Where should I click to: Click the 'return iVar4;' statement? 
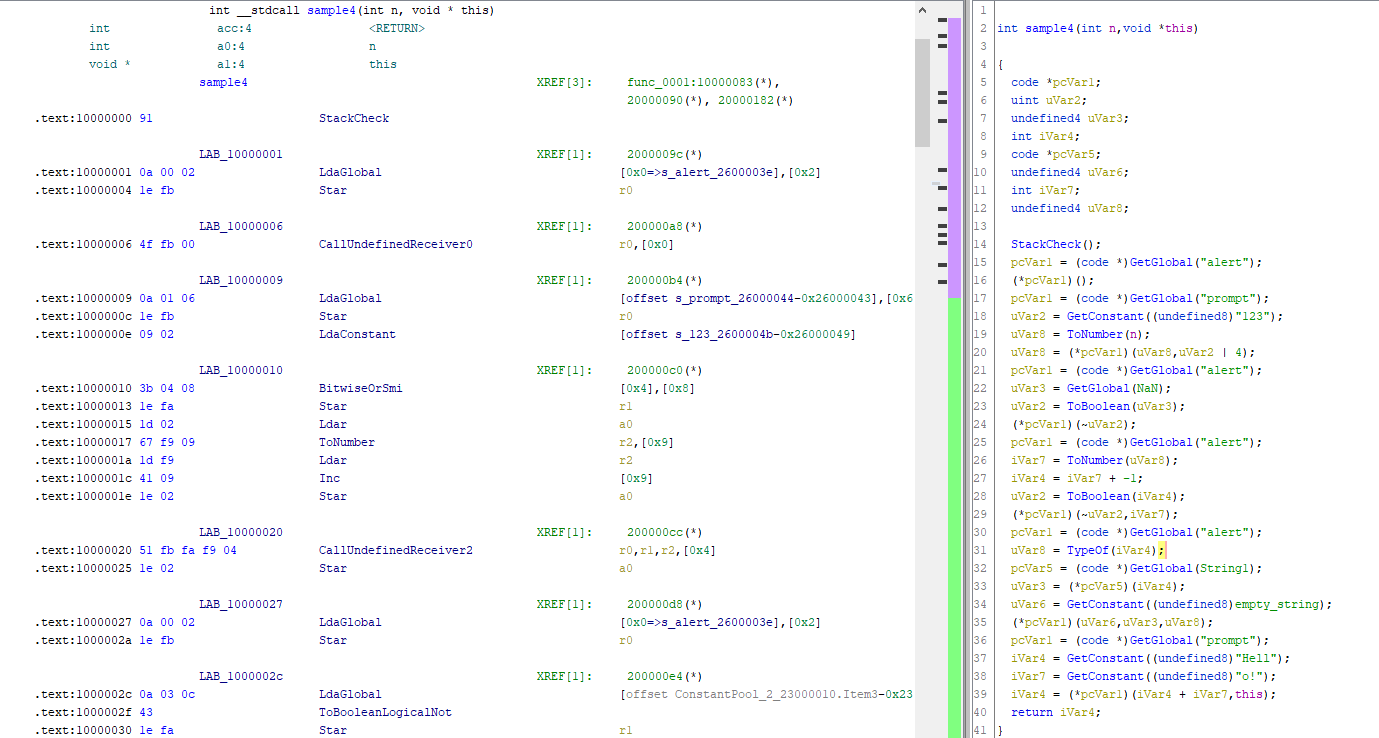pyautogui.click(x=1054, y=712)
